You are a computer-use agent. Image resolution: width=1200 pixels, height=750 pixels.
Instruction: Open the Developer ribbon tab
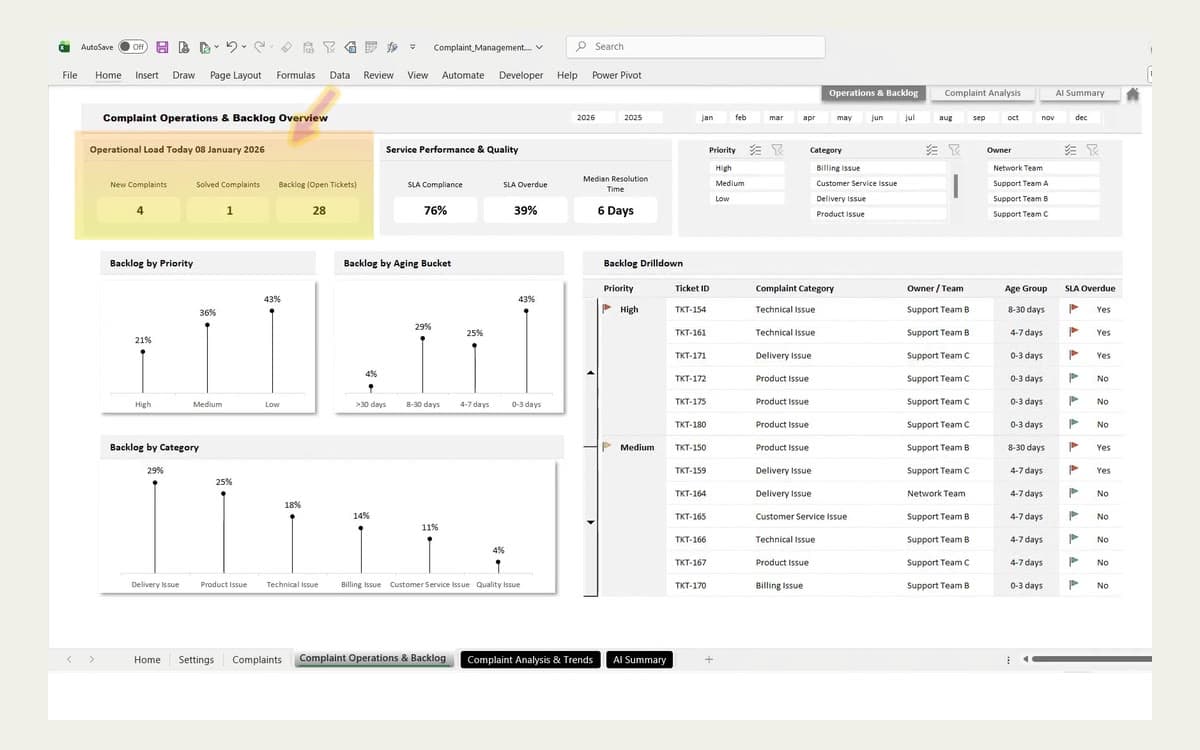pos(521,75)
